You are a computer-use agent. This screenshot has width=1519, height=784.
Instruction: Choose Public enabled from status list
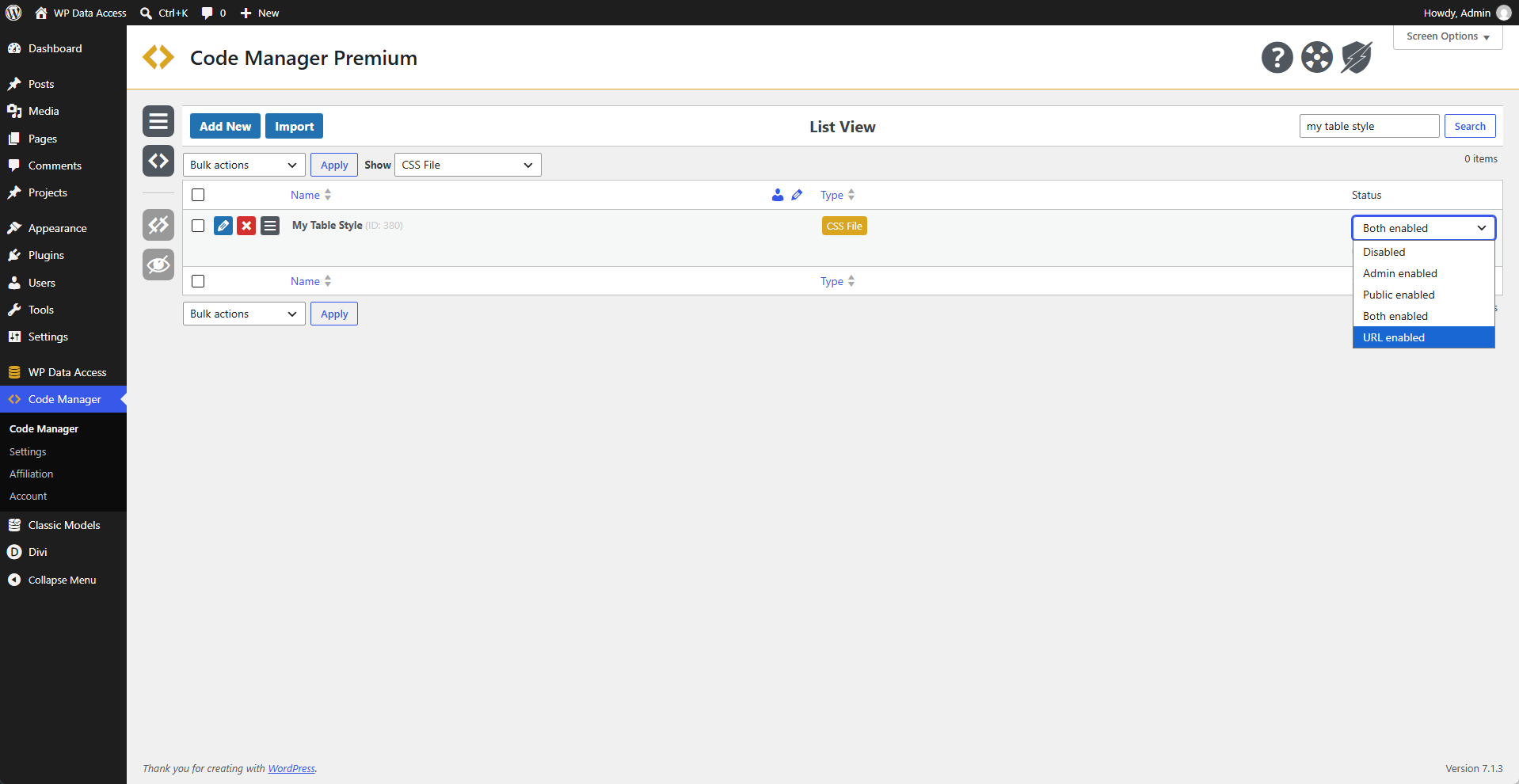click(x=1423, y=295)
